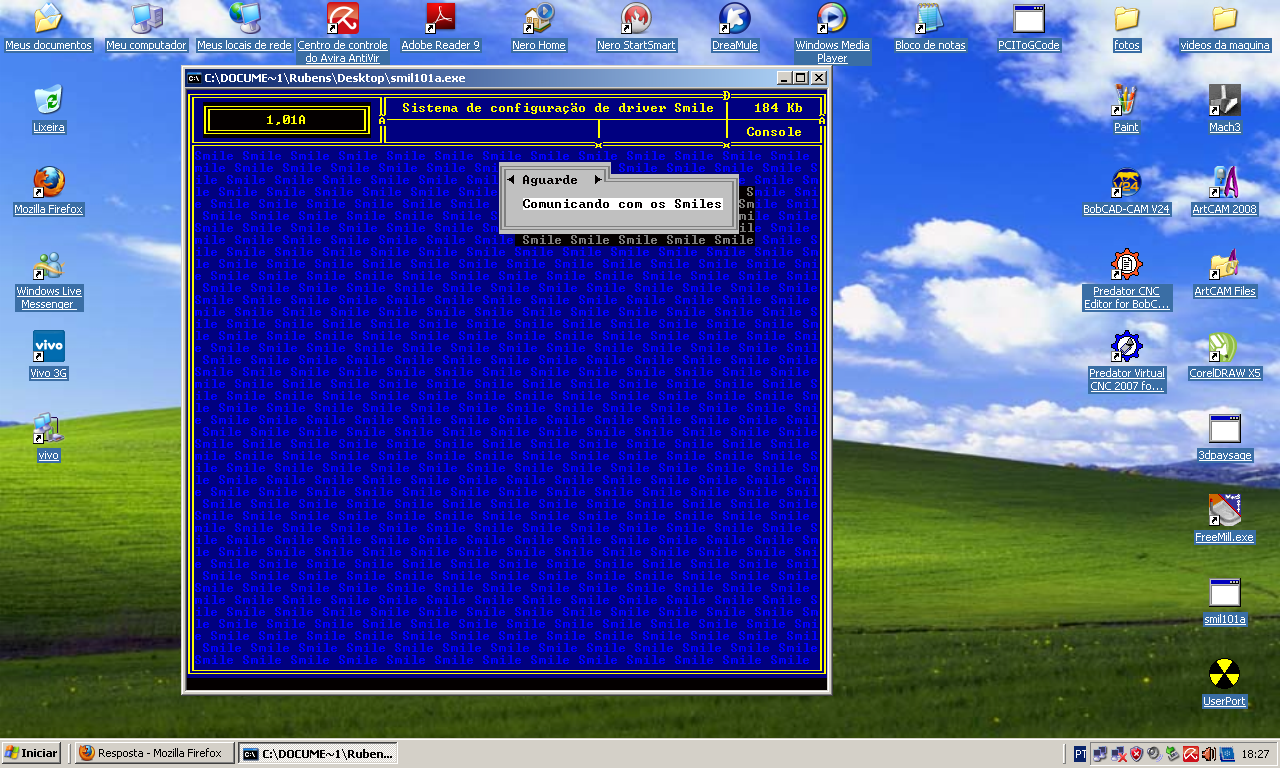Open the fotos folder
Image resolution: width=1280 pixels, height=768 pixels.
tap(1126, 27)
